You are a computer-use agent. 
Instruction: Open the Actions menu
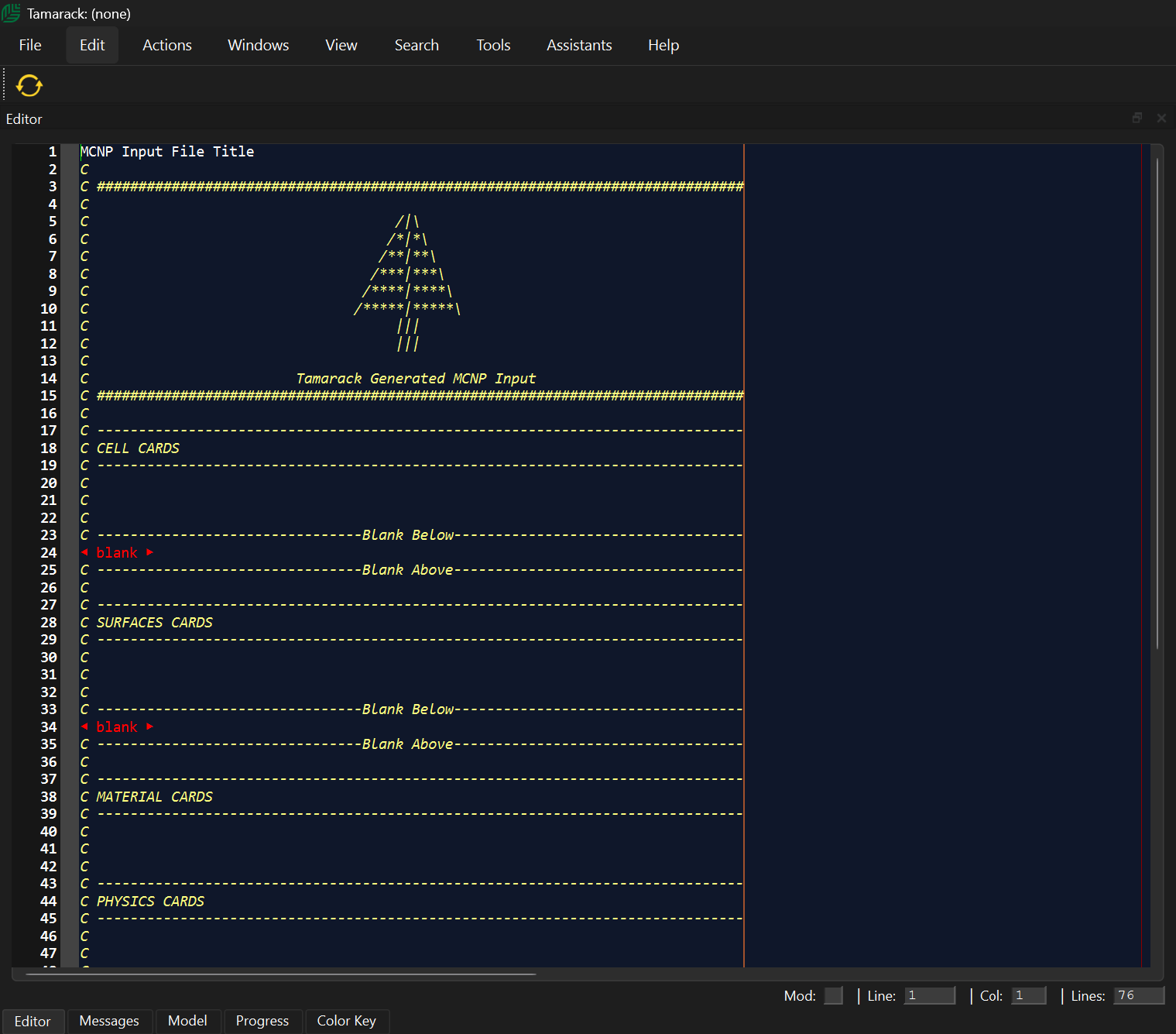(x=167, y=45)
